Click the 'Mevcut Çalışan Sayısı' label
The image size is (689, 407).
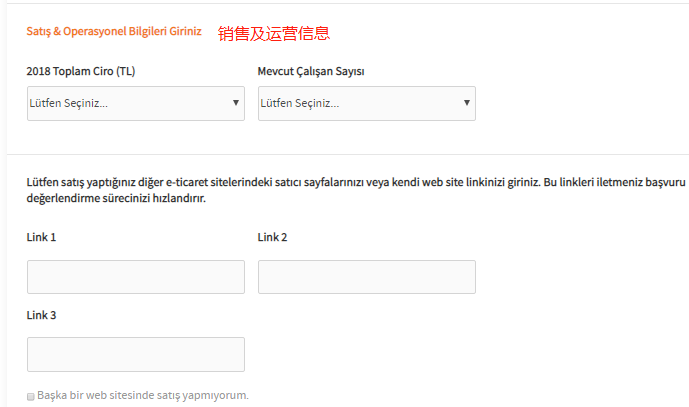point(317,71)
